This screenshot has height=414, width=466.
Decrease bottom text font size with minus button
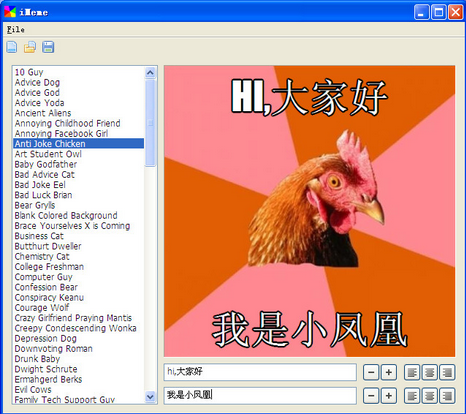pos(371,396)
